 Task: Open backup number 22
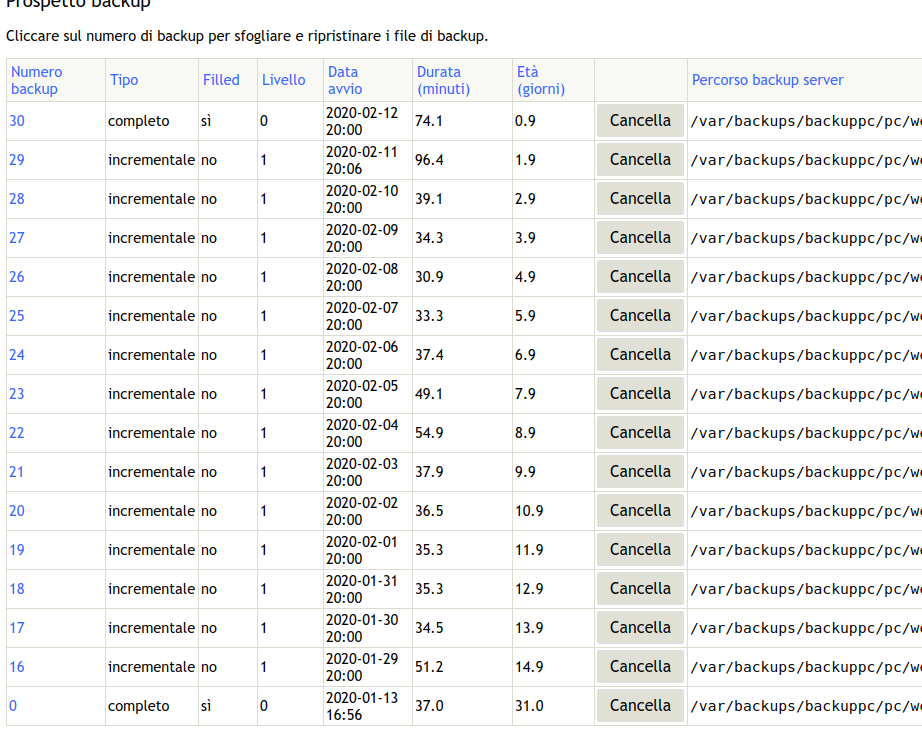click(x=17, y=433)
